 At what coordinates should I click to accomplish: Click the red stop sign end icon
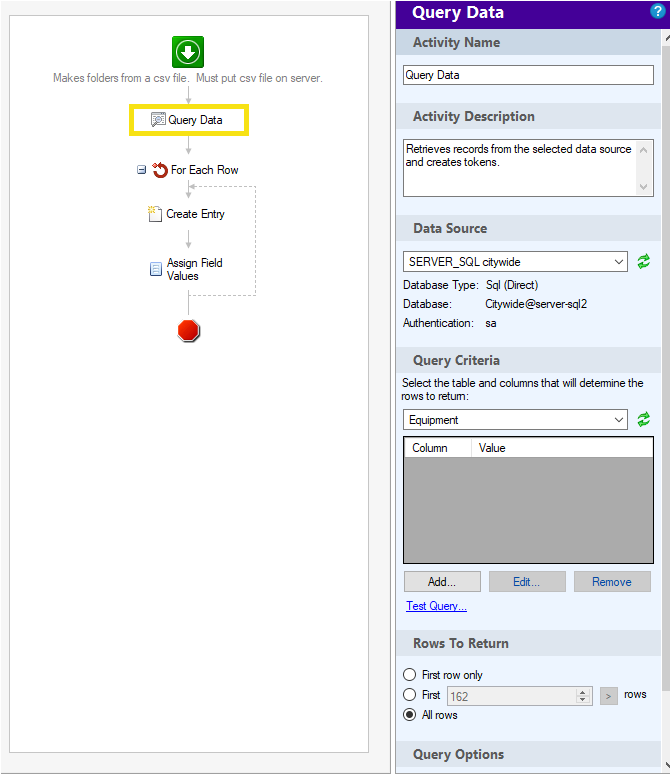[x=189, y=331]
